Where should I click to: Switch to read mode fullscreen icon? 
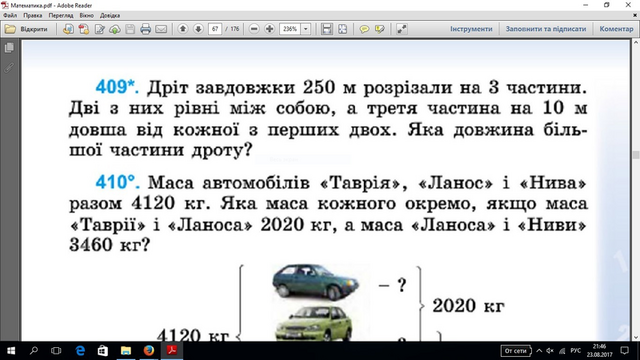[x=402, y=29]
